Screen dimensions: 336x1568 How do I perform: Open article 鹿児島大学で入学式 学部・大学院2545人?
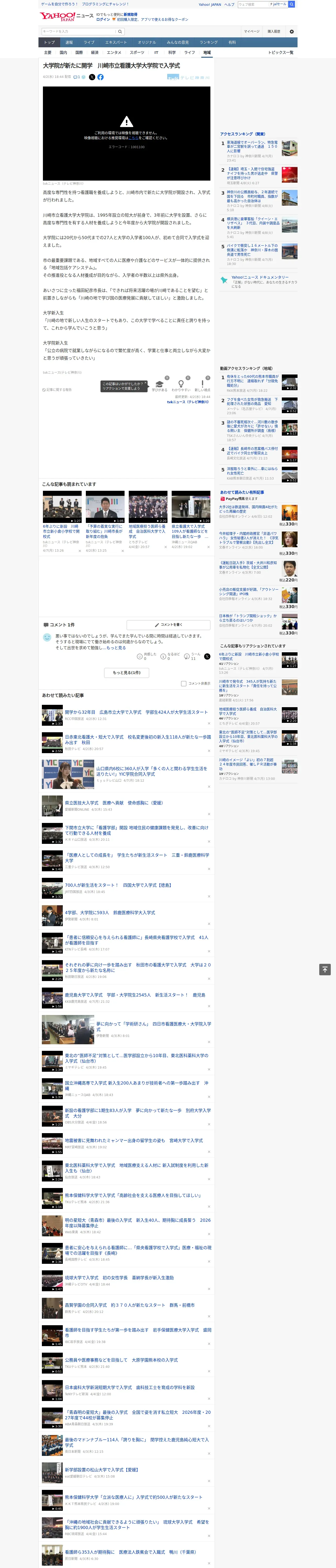(x=135, y=995)
